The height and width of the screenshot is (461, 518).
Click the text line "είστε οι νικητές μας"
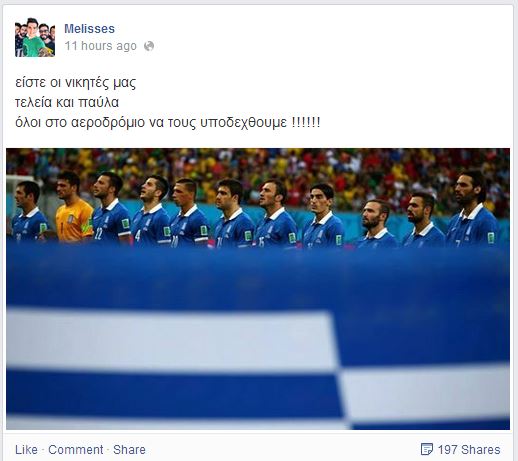click(x=76, y=83)
